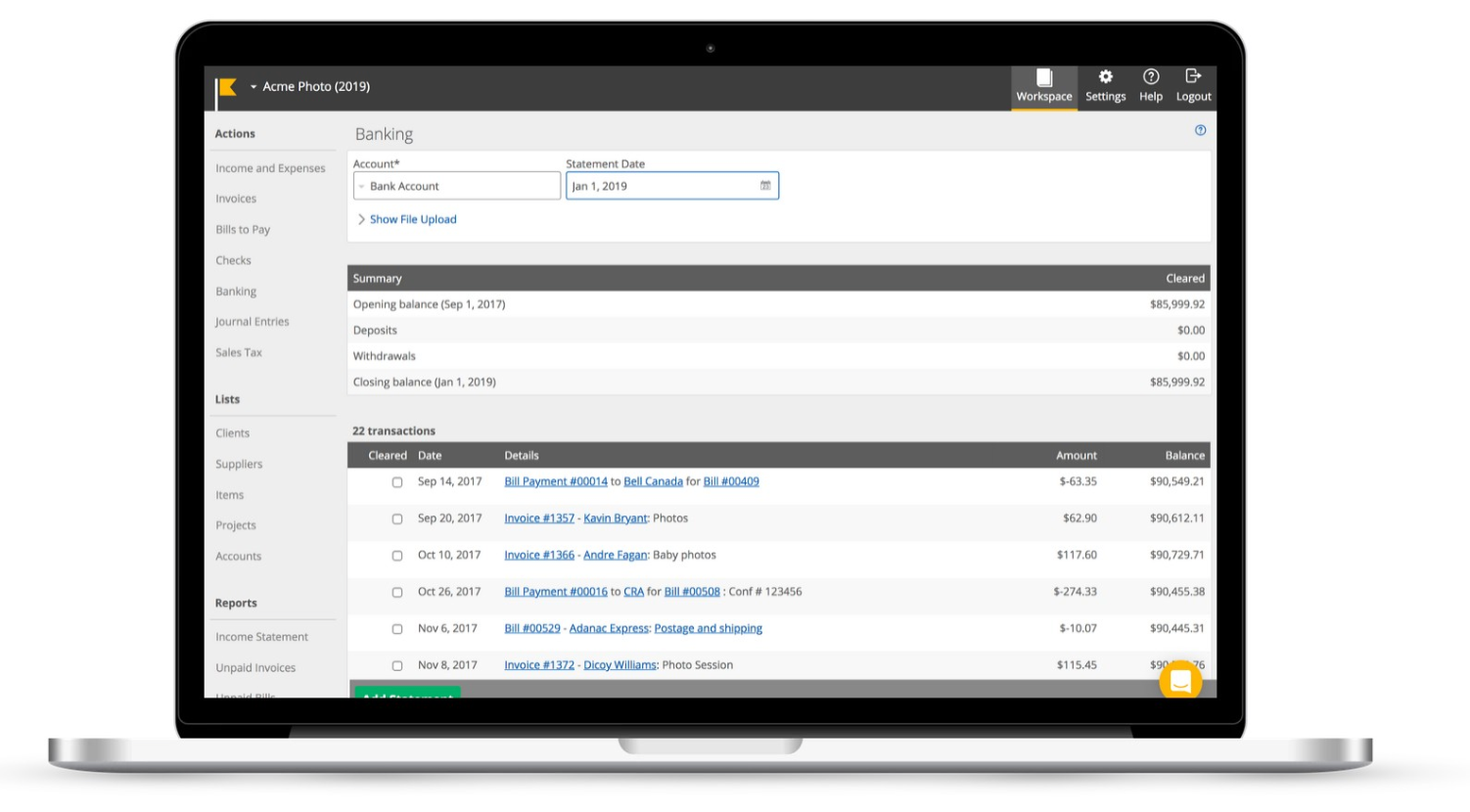Click the $90,612.11 balance value

pyautogui.click(x=1177, y=519)
